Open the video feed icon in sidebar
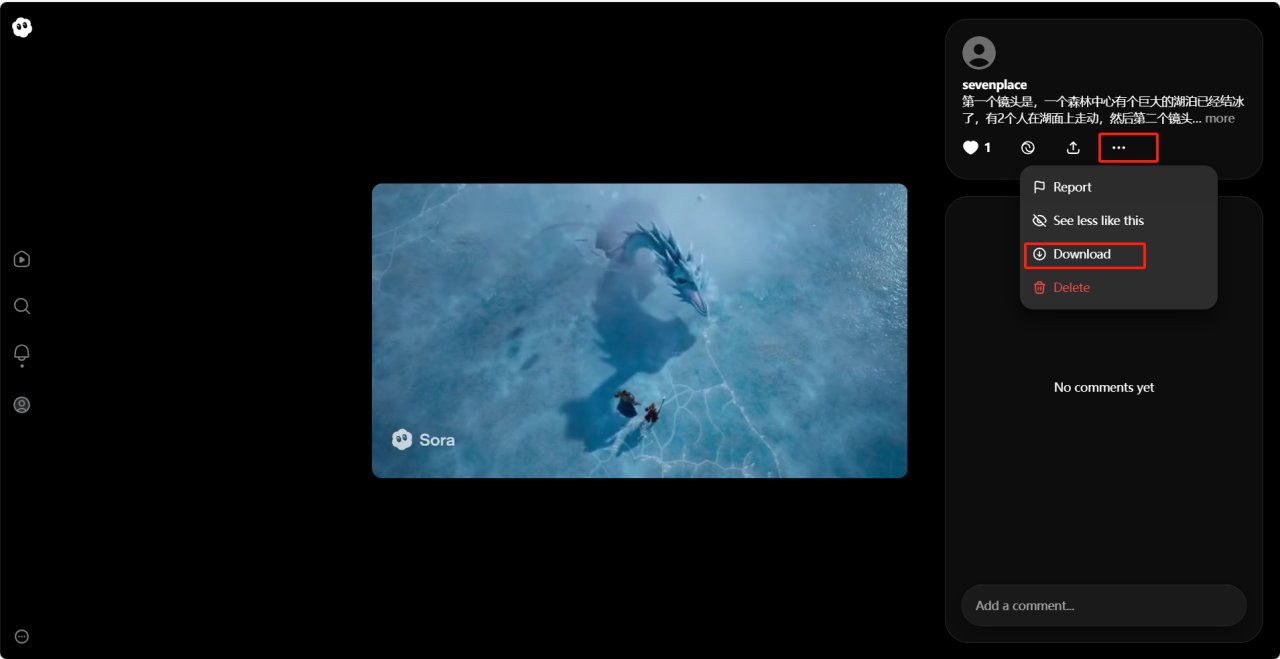Image resolution: width=1280 pixels, height=659 pixels. [22, 260]
